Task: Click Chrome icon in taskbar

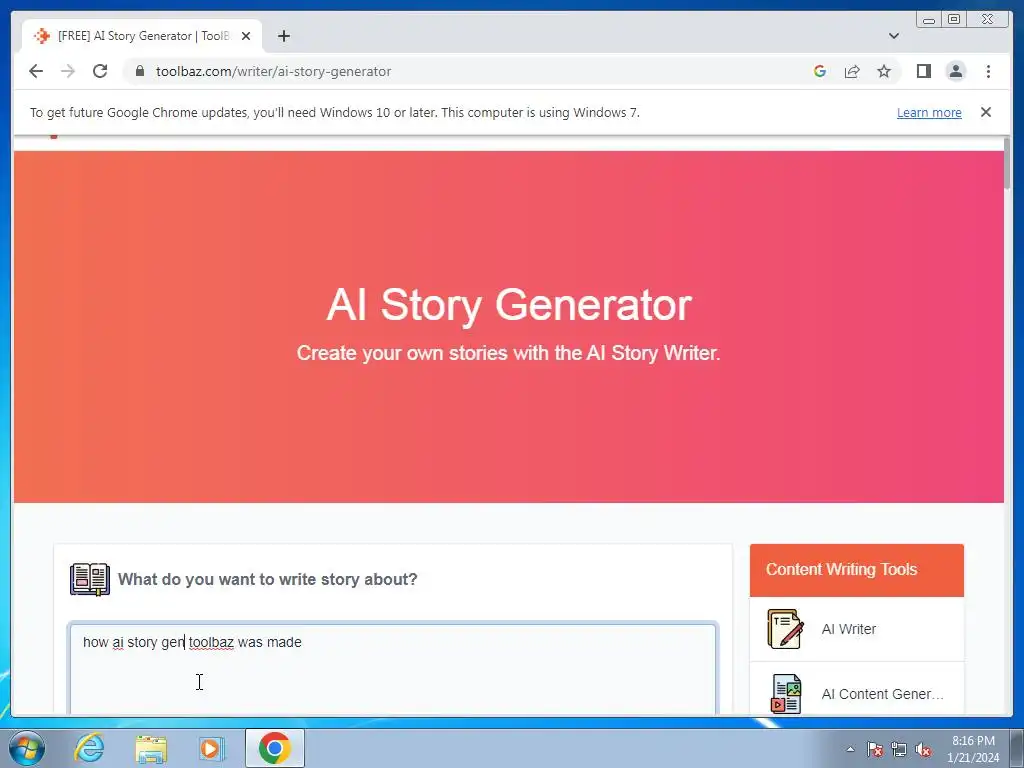Action: pyautogui.click(x=275, y=748)
